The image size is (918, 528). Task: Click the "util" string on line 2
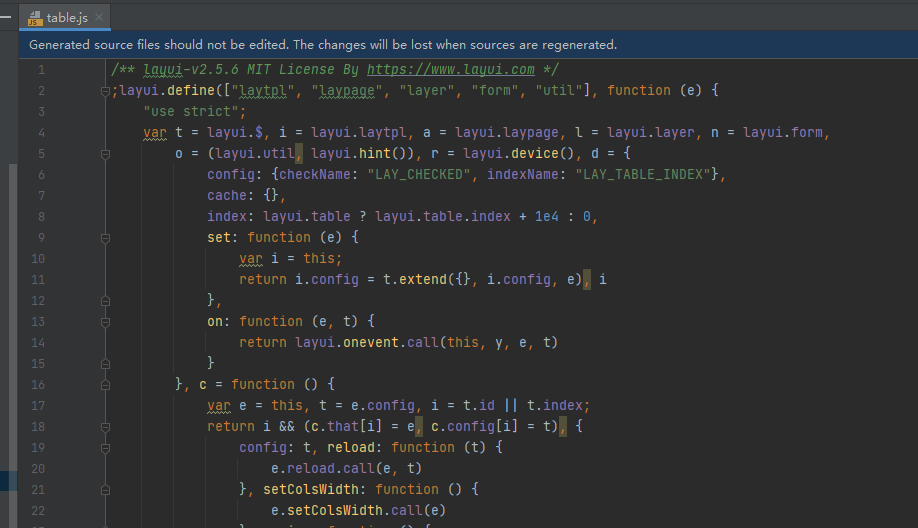coord(559,91)
